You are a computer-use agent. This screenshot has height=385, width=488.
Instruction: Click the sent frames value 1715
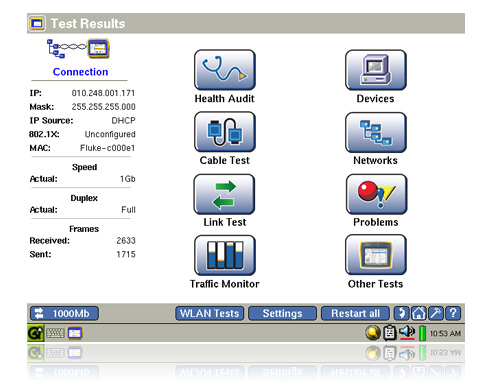click(126, 254)
